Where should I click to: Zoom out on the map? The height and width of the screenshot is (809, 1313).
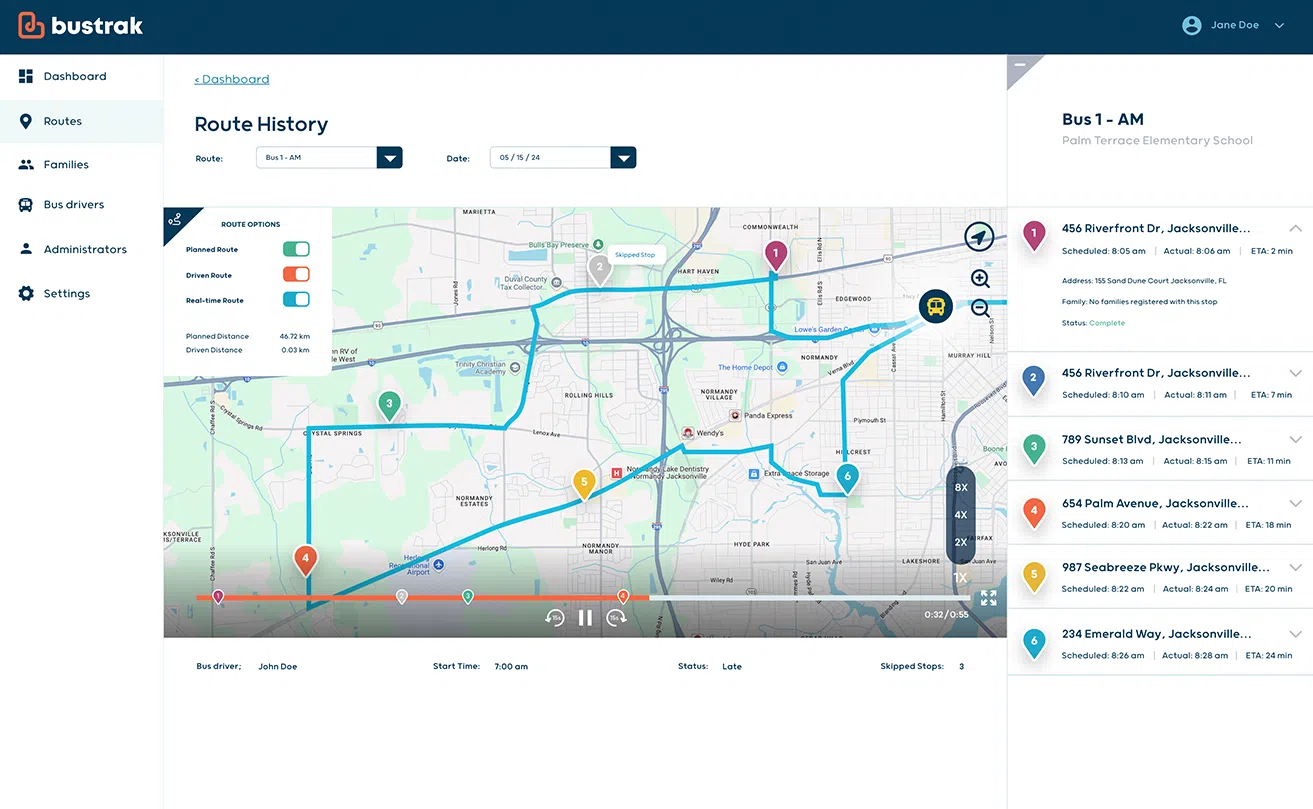click(x=980, y=309)
